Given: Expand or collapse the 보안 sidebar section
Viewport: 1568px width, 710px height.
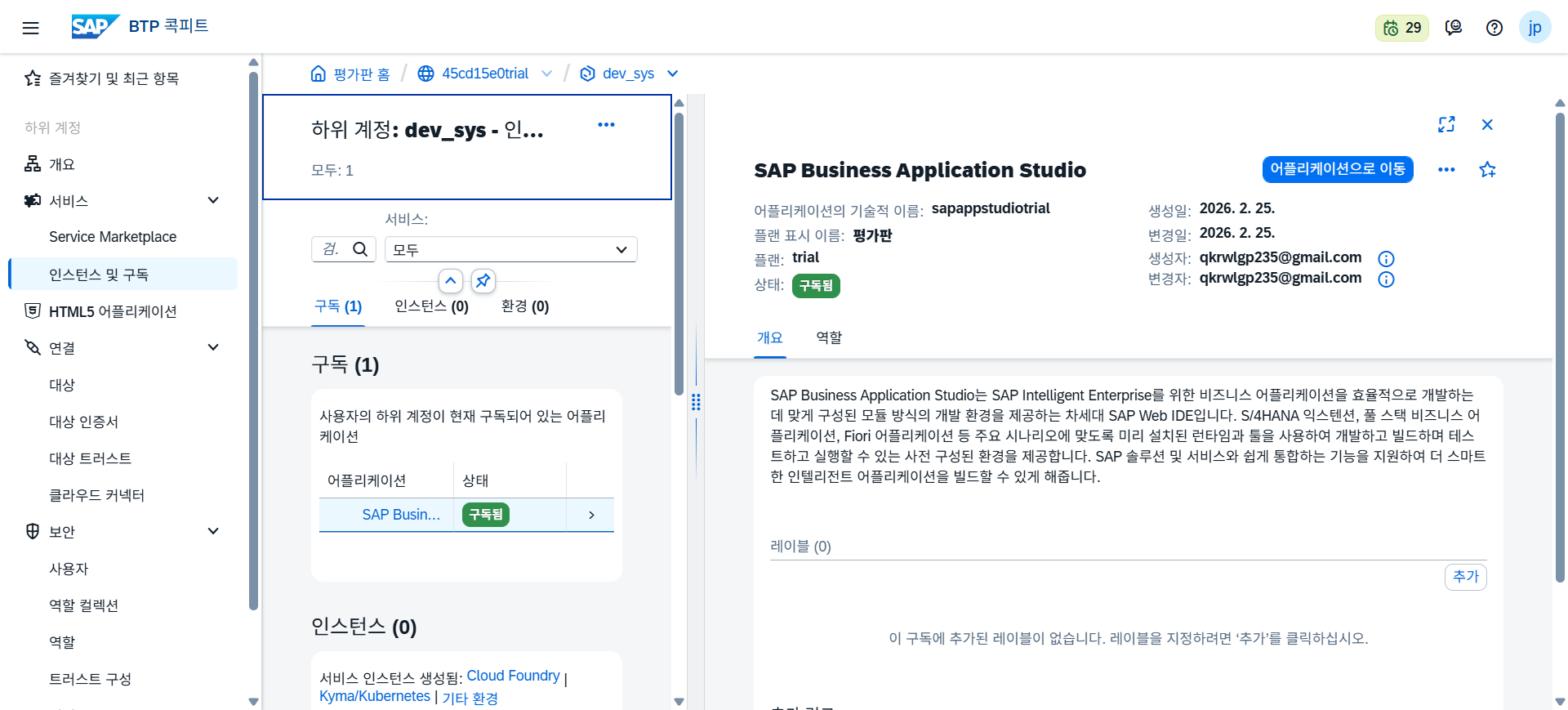Looking at the screenshot, I should pyautogui.click(x=213, y=531).
